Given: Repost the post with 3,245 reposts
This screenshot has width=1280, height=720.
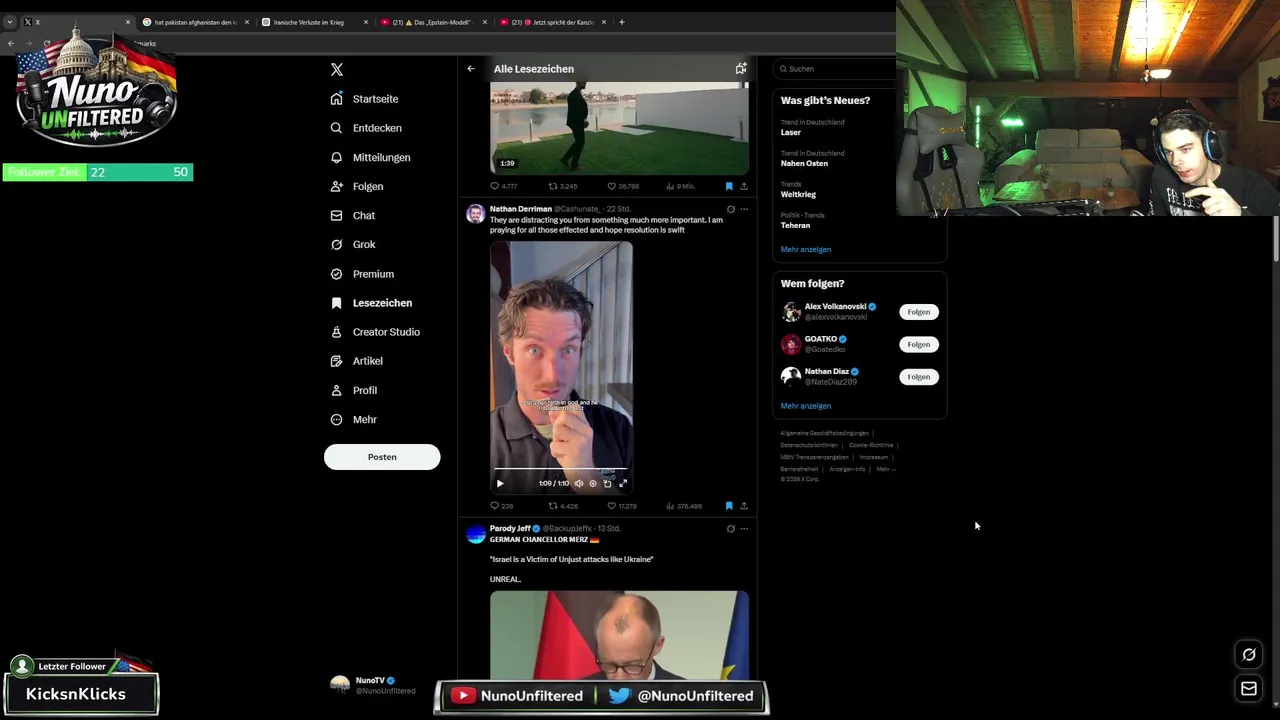Looking at the screenshot, I should [x=563, y=186].
